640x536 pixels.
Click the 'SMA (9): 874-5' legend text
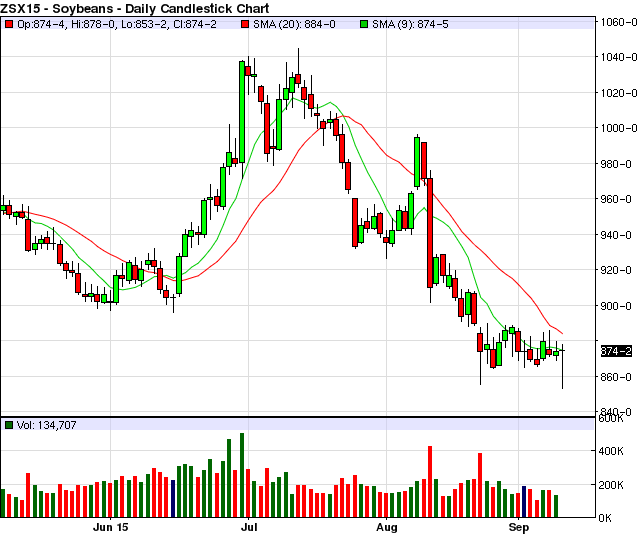click(410, 24)
